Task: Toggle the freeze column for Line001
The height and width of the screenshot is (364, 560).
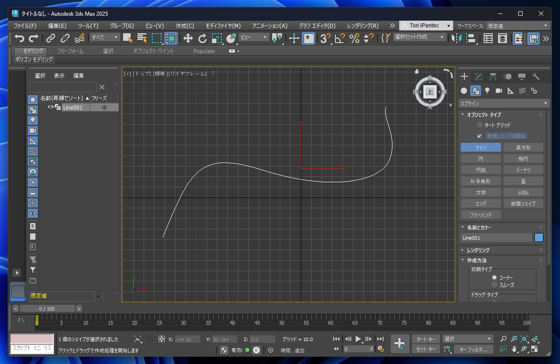Action: (104, 107)
